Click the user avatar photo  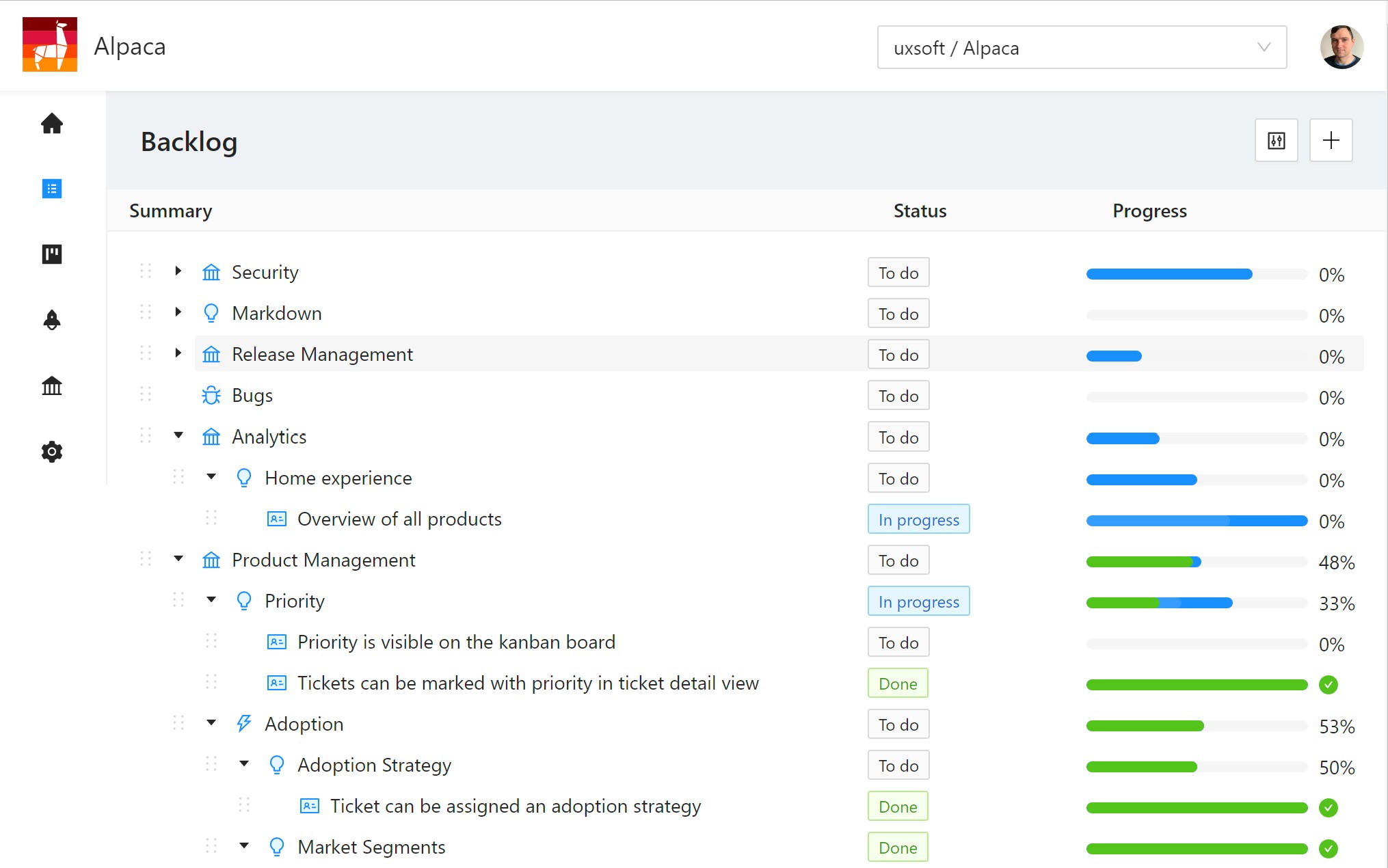(x=1341, y=47)
